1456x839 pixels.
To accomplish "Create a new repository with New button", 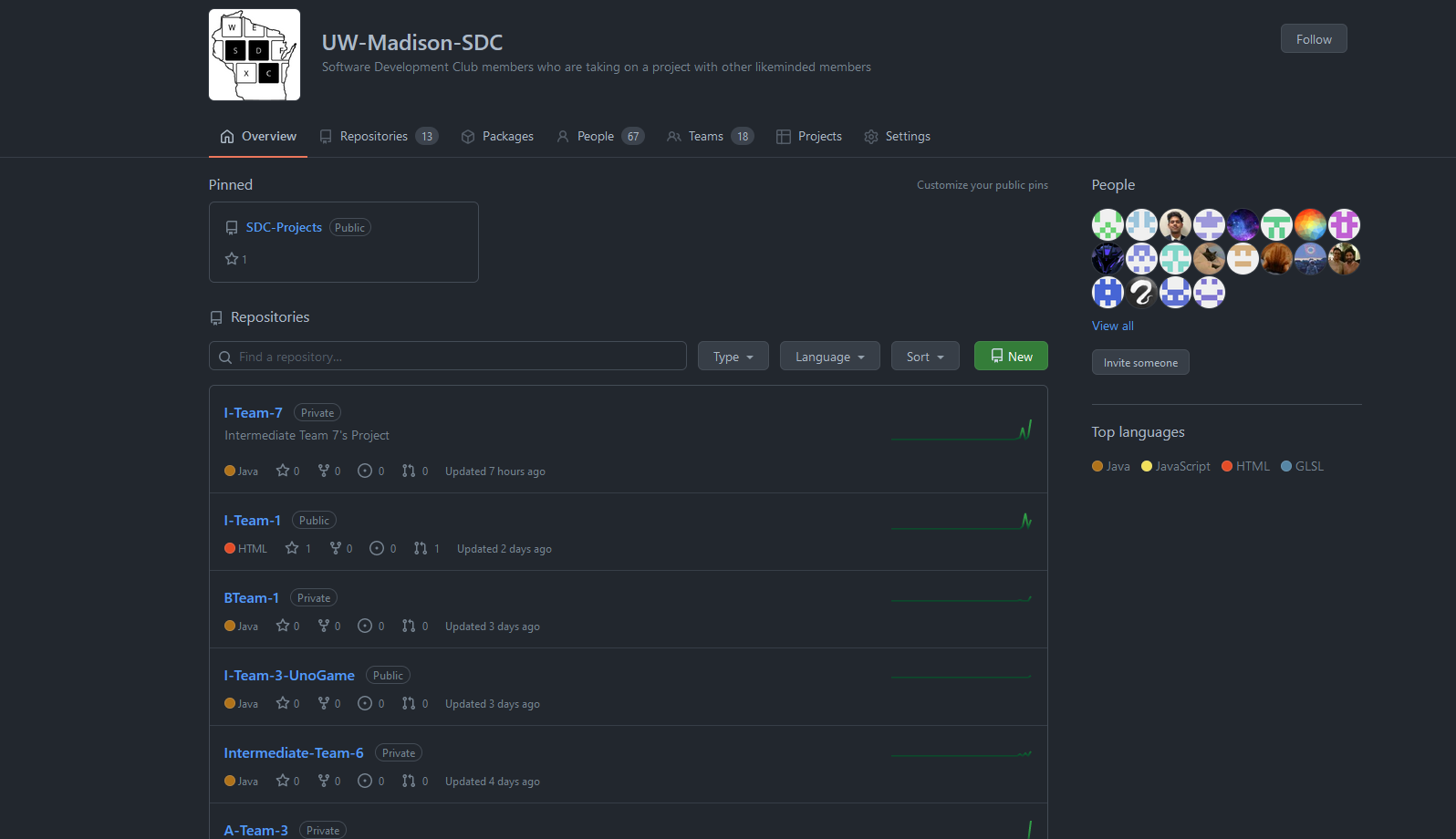I will 1011,356.
